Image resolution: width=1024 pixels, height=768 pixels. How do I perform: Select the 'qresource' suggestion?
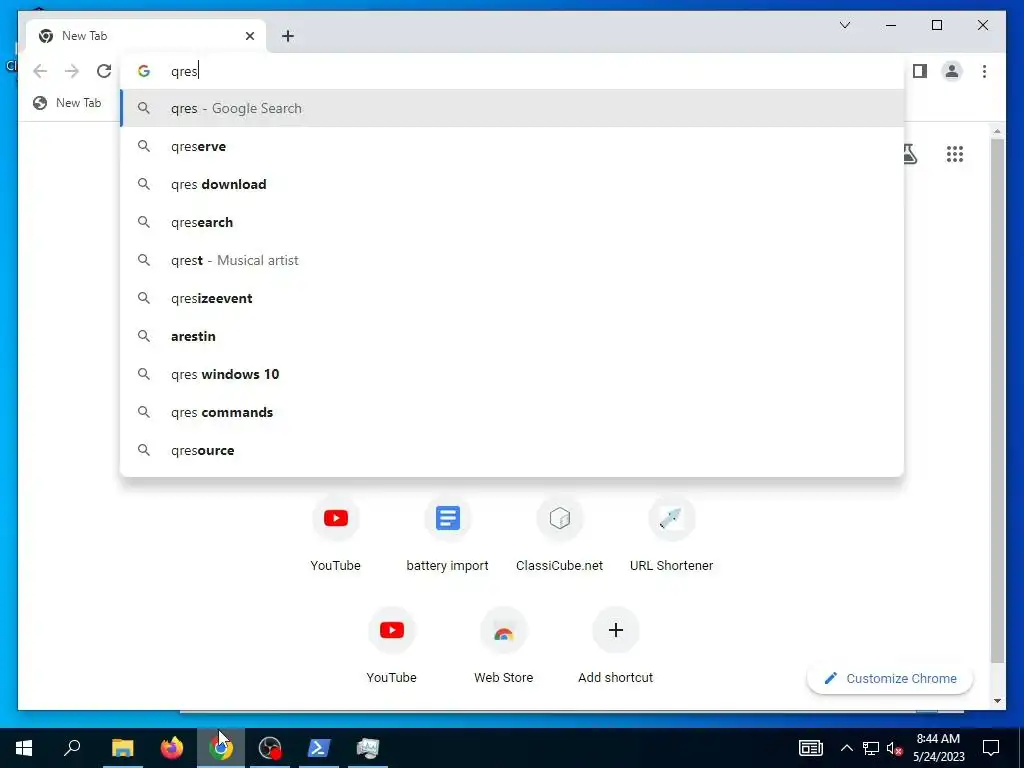(513, 450)
